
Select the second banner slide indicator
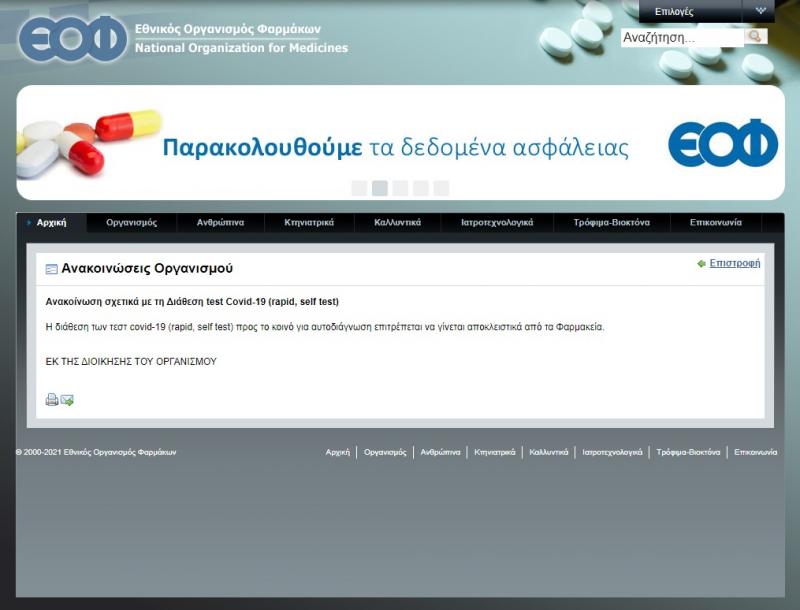click(x=380, y=188)
